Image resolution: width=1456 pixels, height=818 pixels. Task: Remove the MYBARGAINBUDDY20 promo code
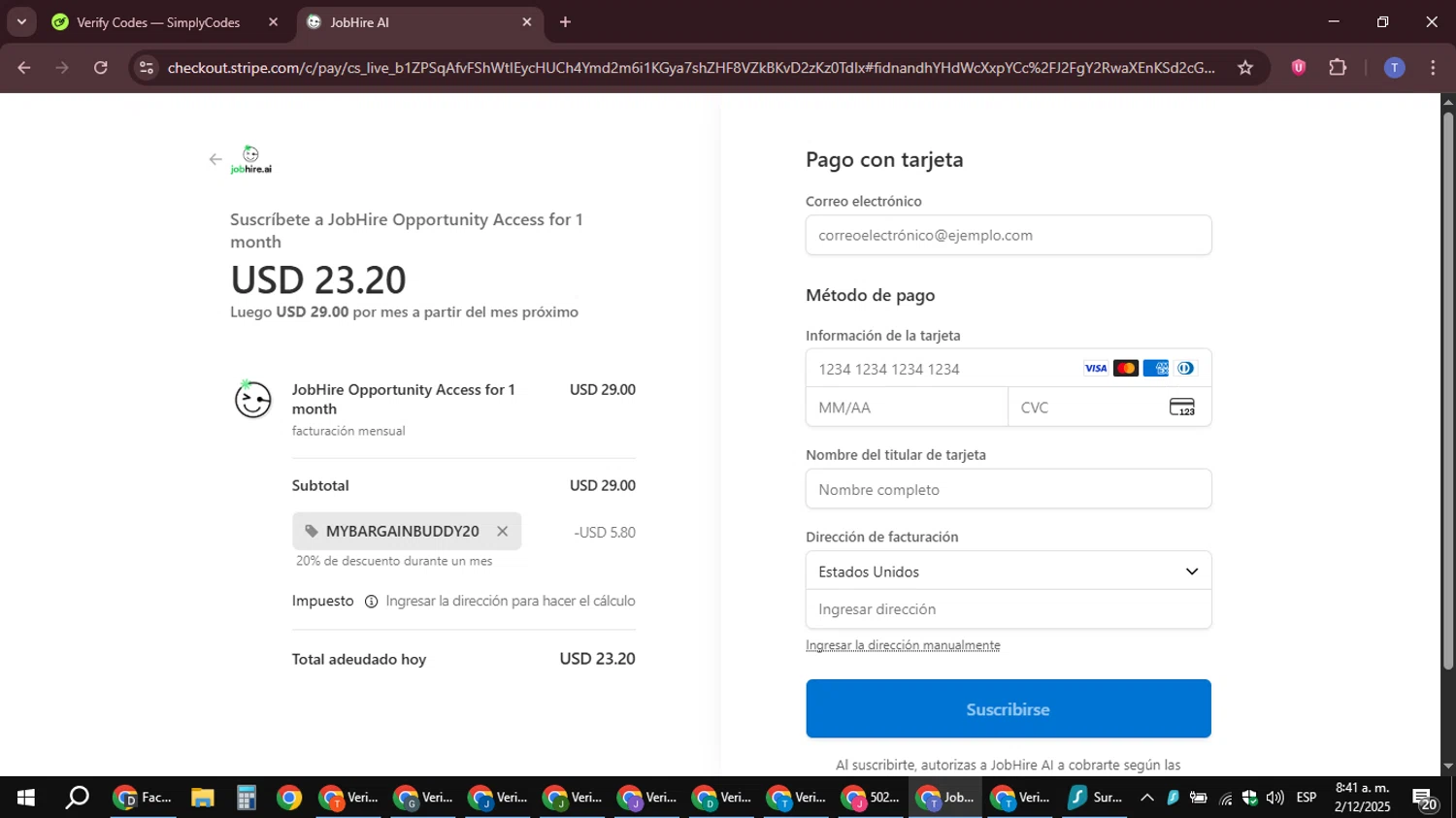(502, 532)
